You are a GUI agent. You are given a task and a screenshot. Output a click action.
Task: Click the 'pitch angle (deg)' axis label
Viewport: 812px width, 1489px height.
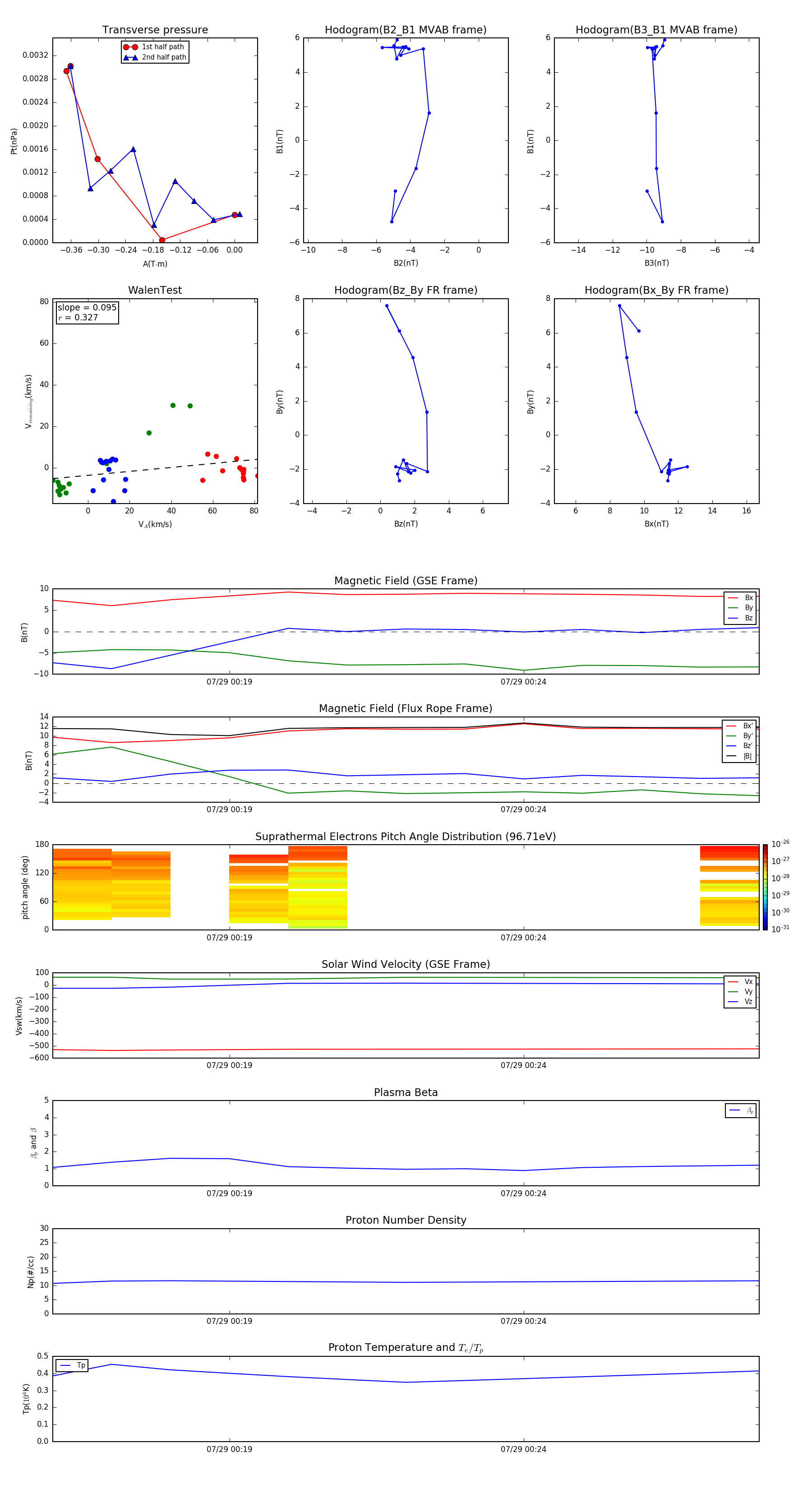point(25,887)
